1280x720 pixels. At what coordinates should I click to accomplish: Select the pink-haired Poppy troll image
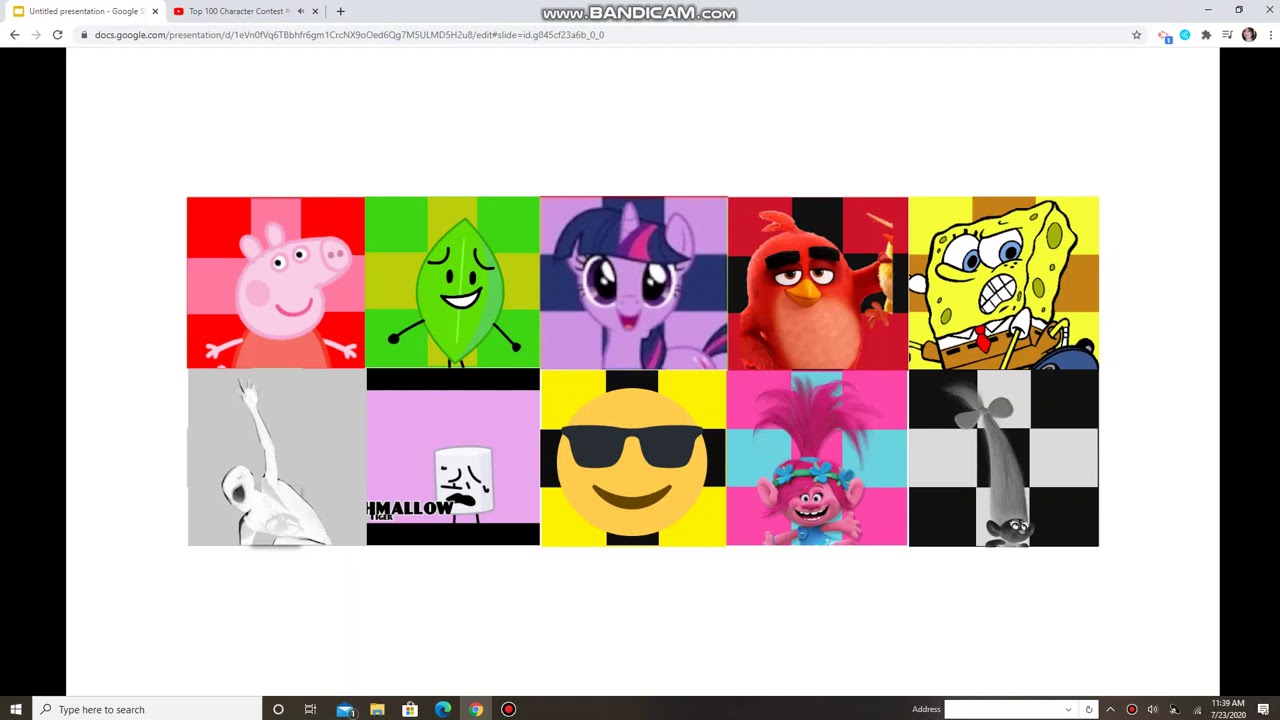pos(817,458)
